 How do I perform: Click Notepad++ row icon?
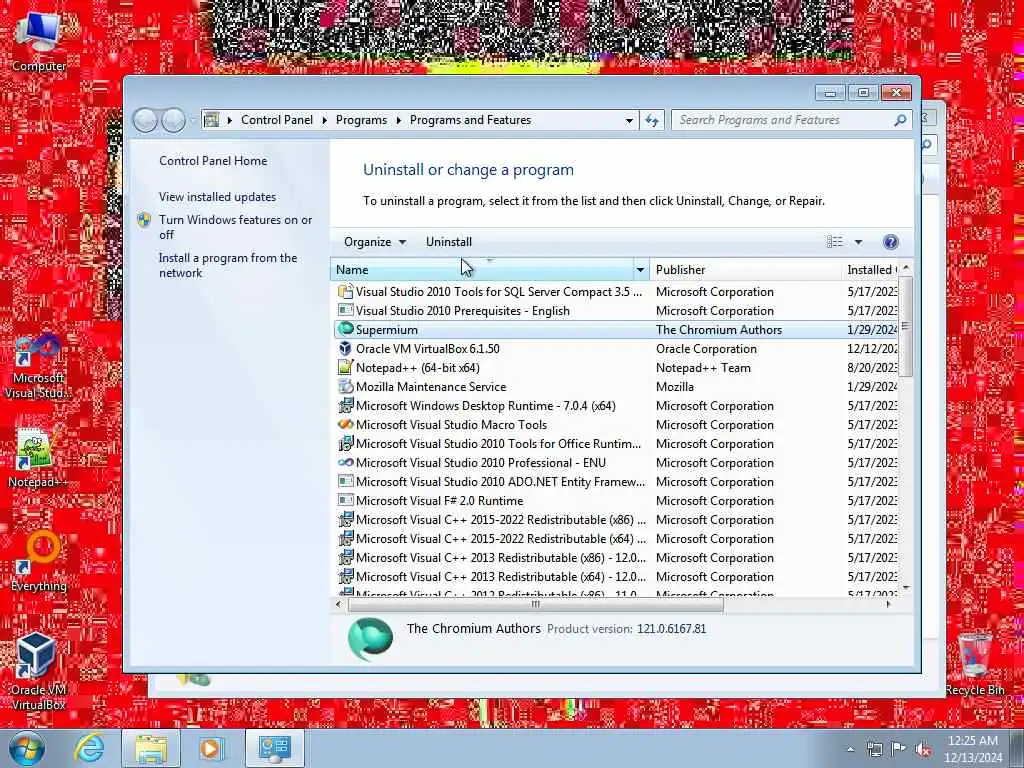pyautogui.click(x=345, y=367)
